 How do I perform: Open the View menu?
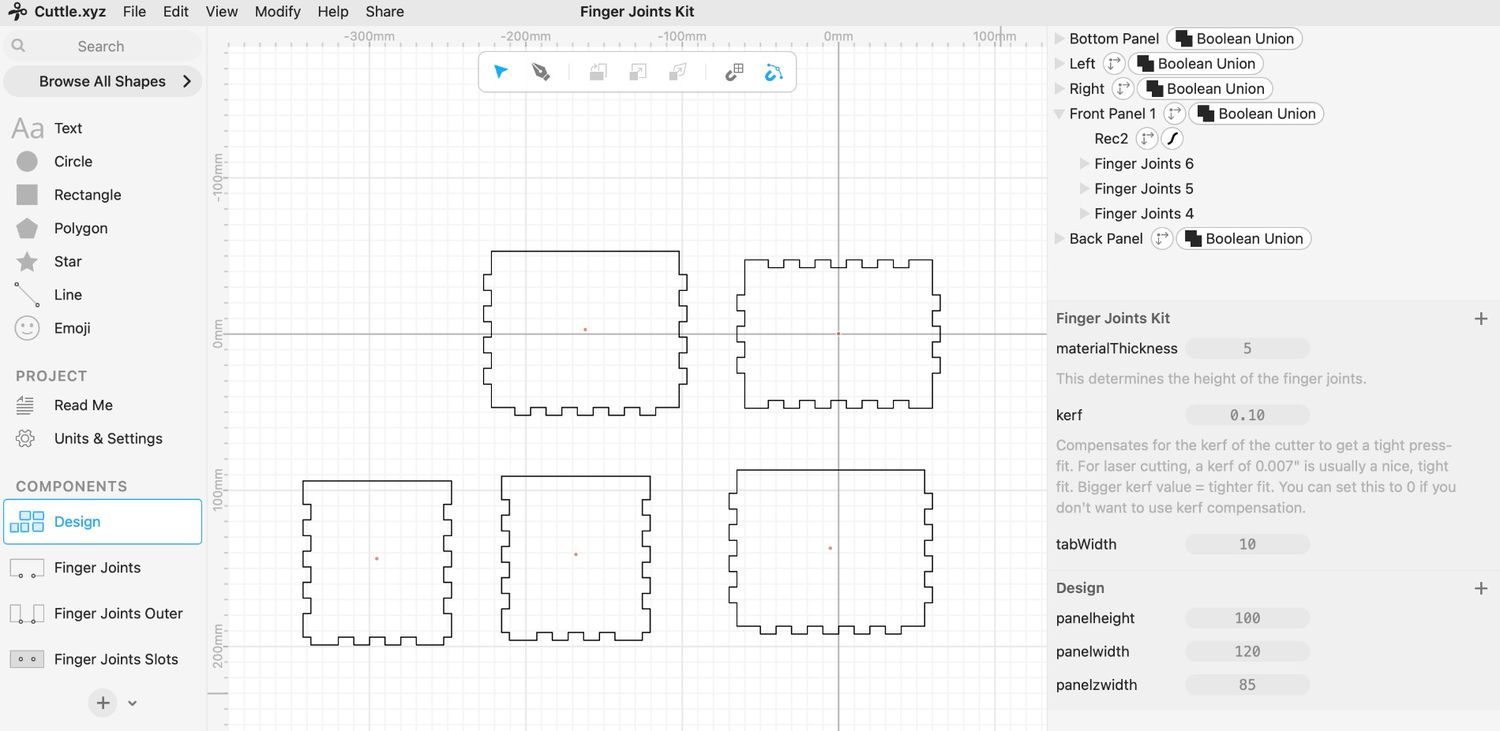click(222, 11)
